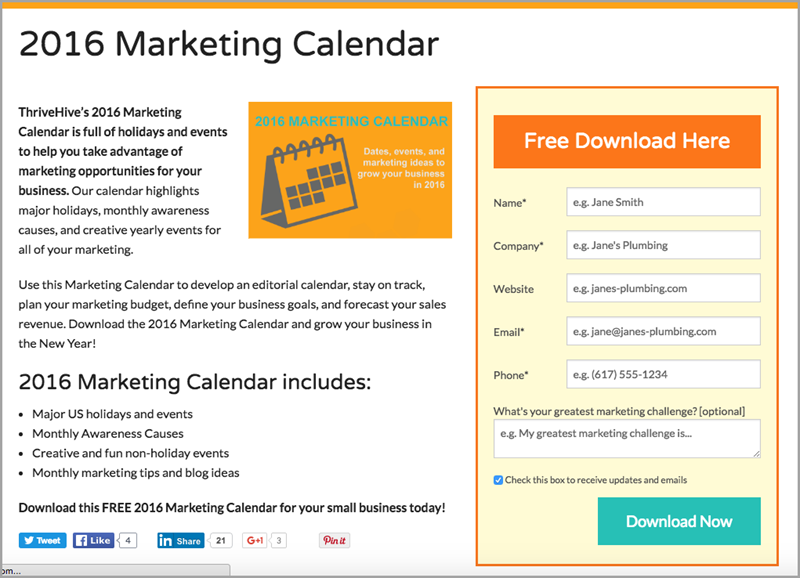Viewport: 800px width, 578px height.
Task: Focus the Company input field
Action: [663, 245]
